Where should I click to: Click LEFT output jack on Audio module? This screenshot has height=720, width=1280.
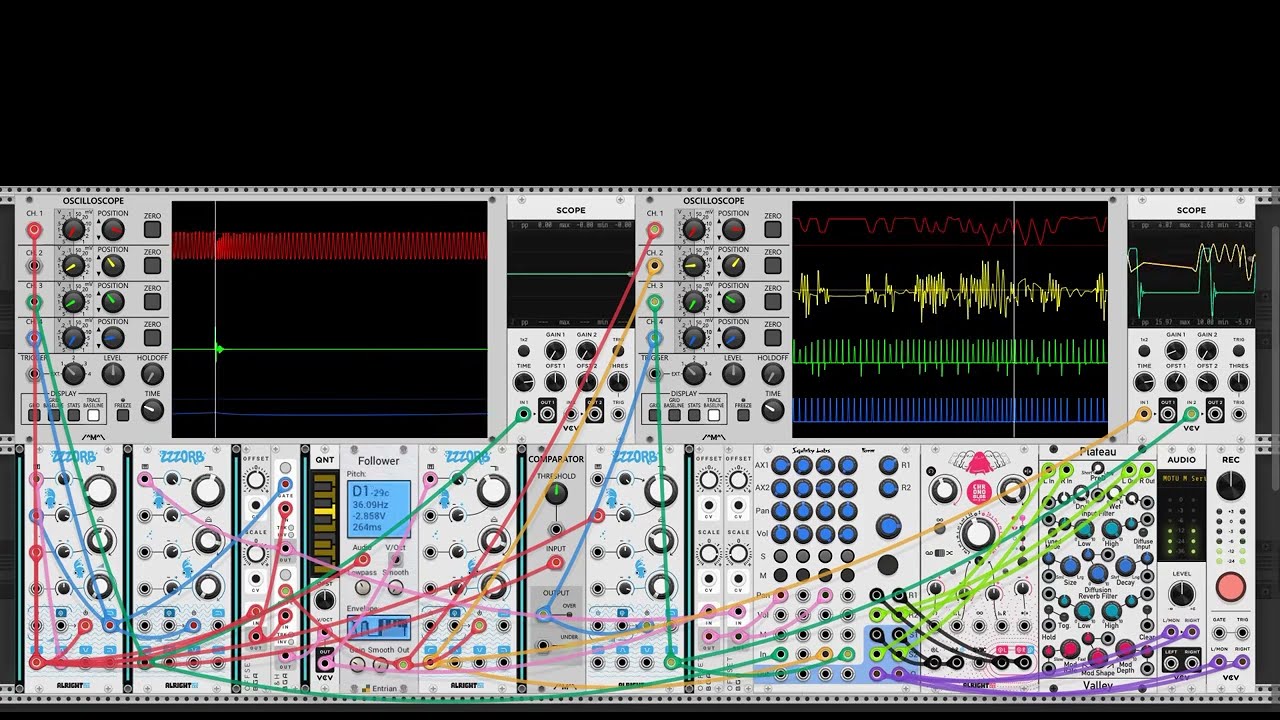click(x=1169, y=662)
